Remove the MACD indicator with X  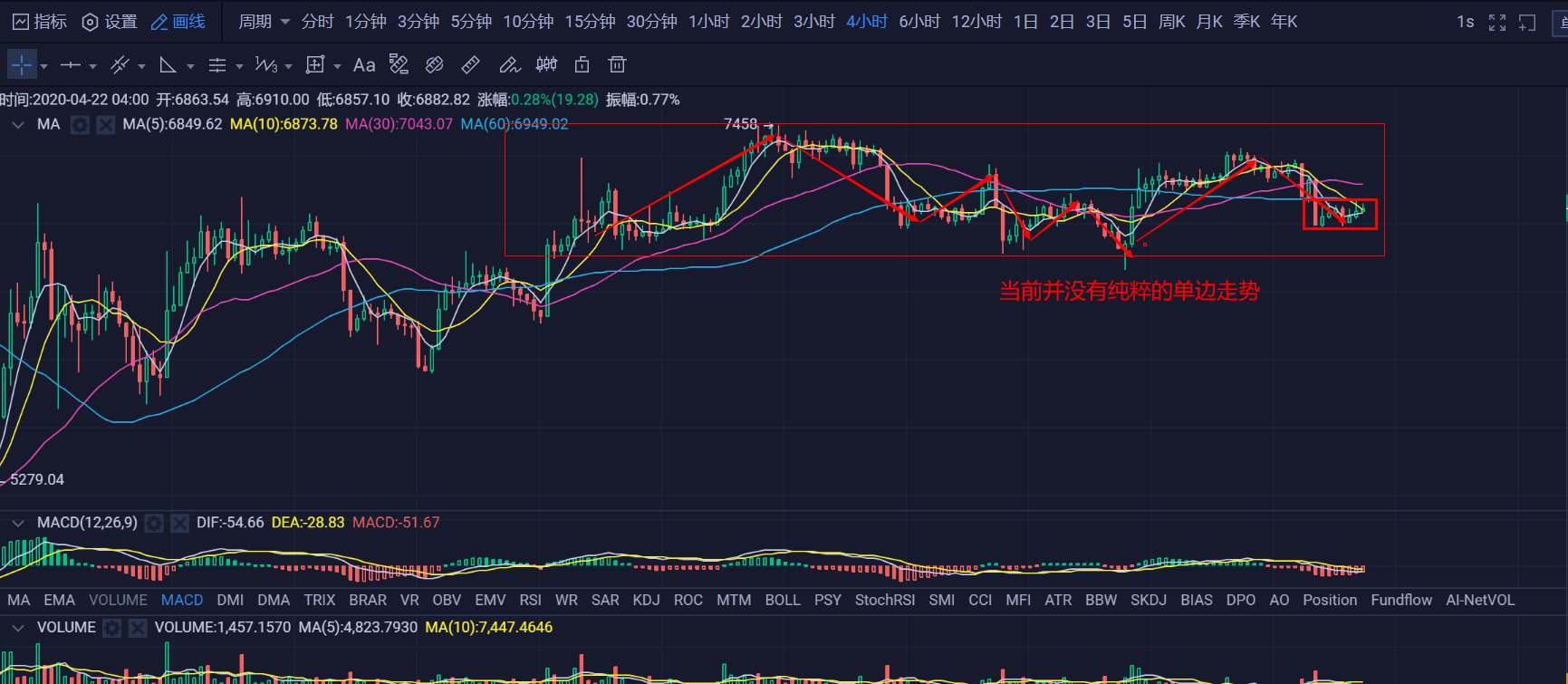(179, 524)
